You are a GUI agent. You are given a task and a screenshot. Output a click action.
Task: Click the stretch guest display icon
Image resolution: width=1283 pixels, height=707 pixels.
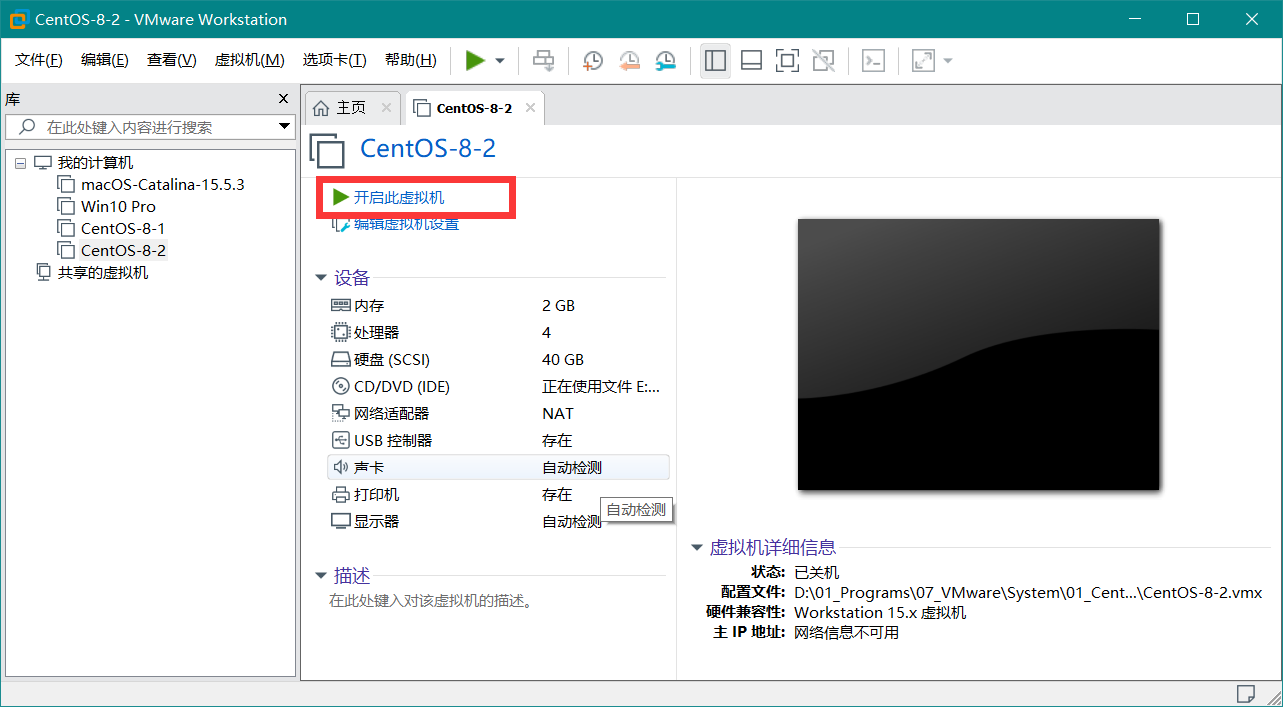coord(923,61)
